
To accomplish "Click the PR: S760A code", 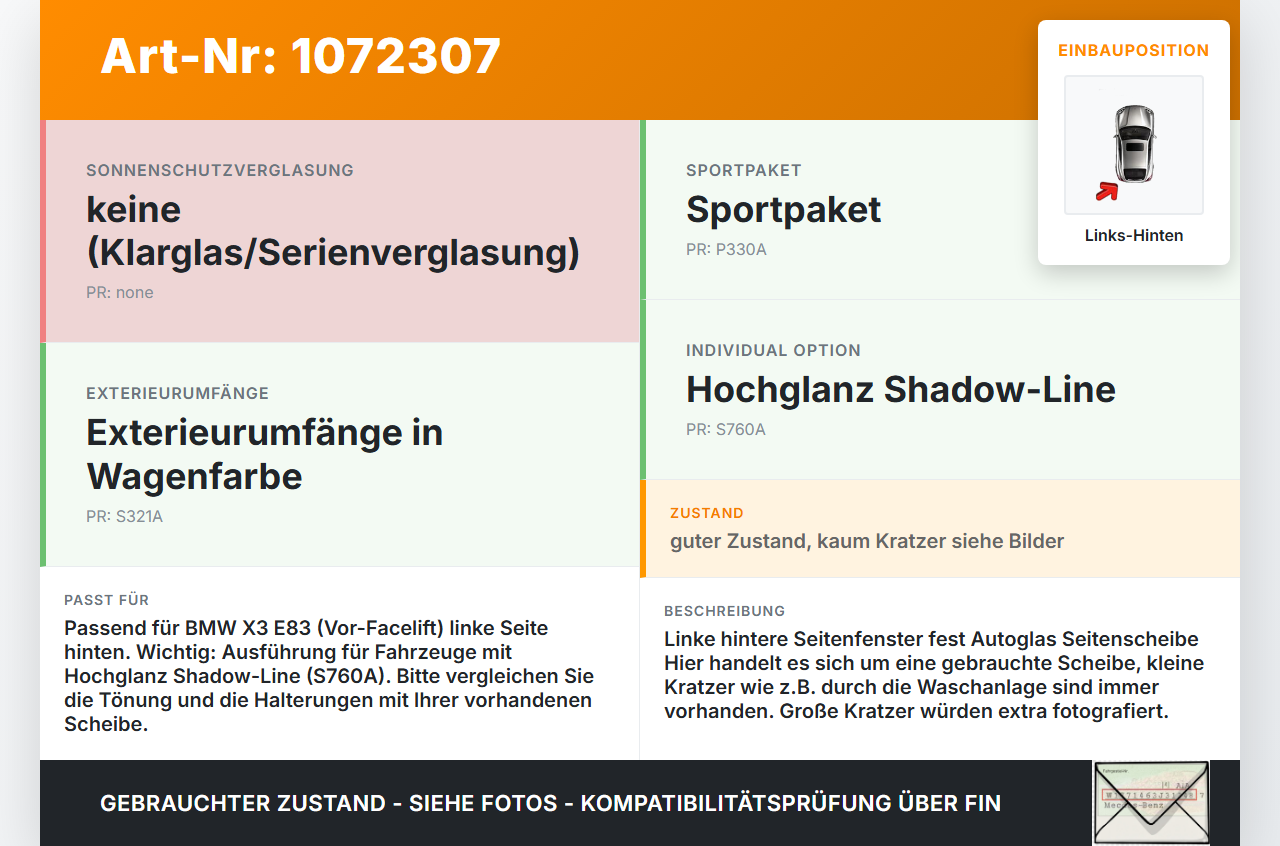I will tap(726, 430).
